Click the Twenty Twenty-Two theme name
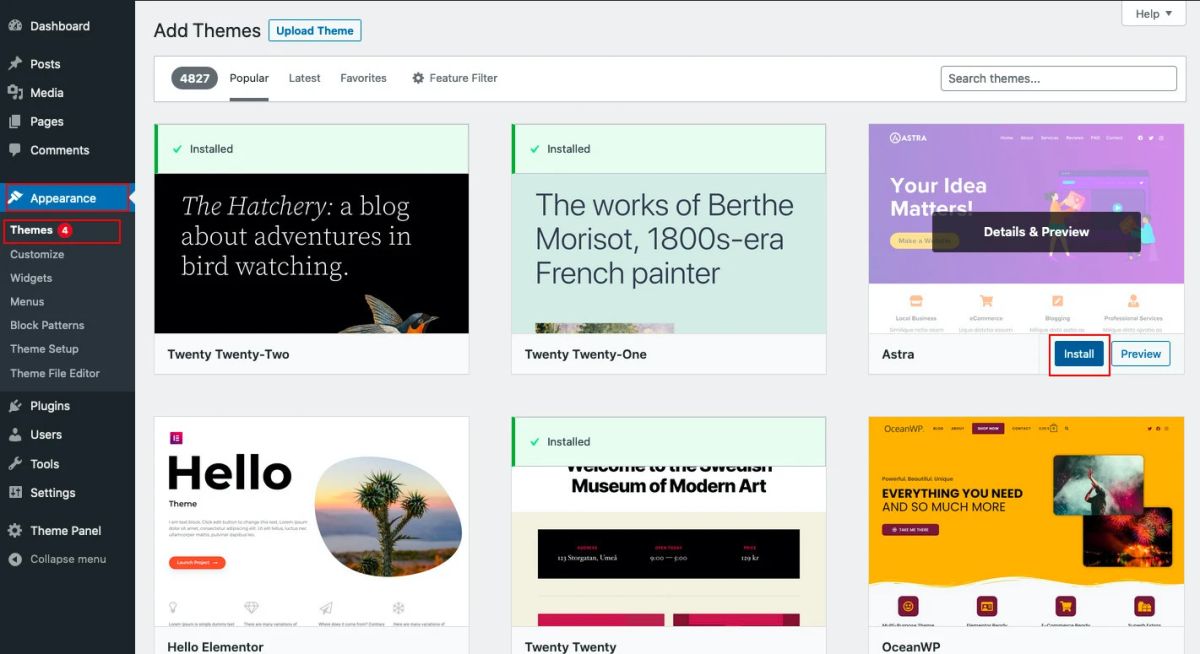 click(x=228, y=354)
